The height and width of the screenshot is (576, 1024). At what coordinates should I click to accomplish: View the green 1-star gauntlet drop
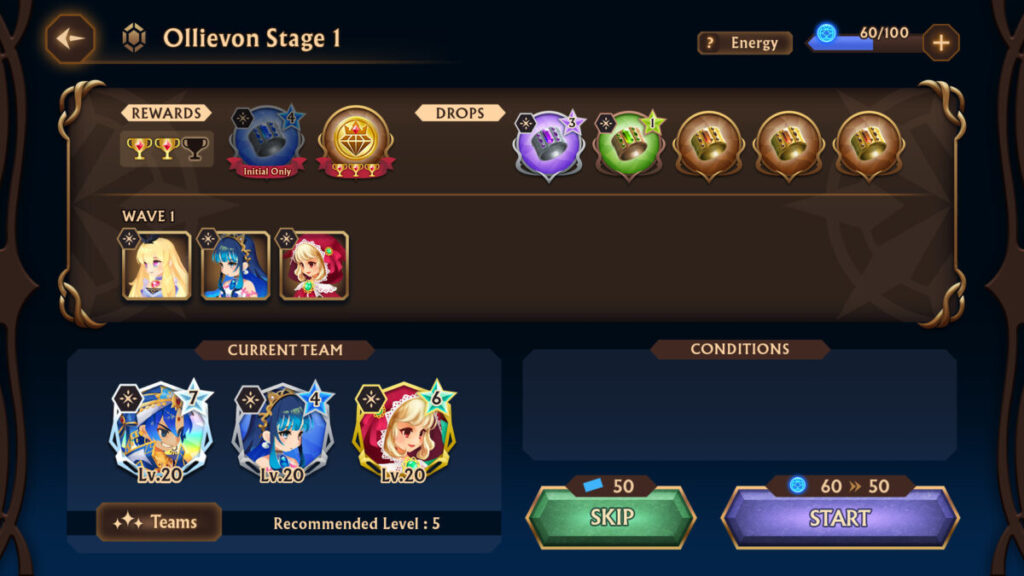coord(629,146)
